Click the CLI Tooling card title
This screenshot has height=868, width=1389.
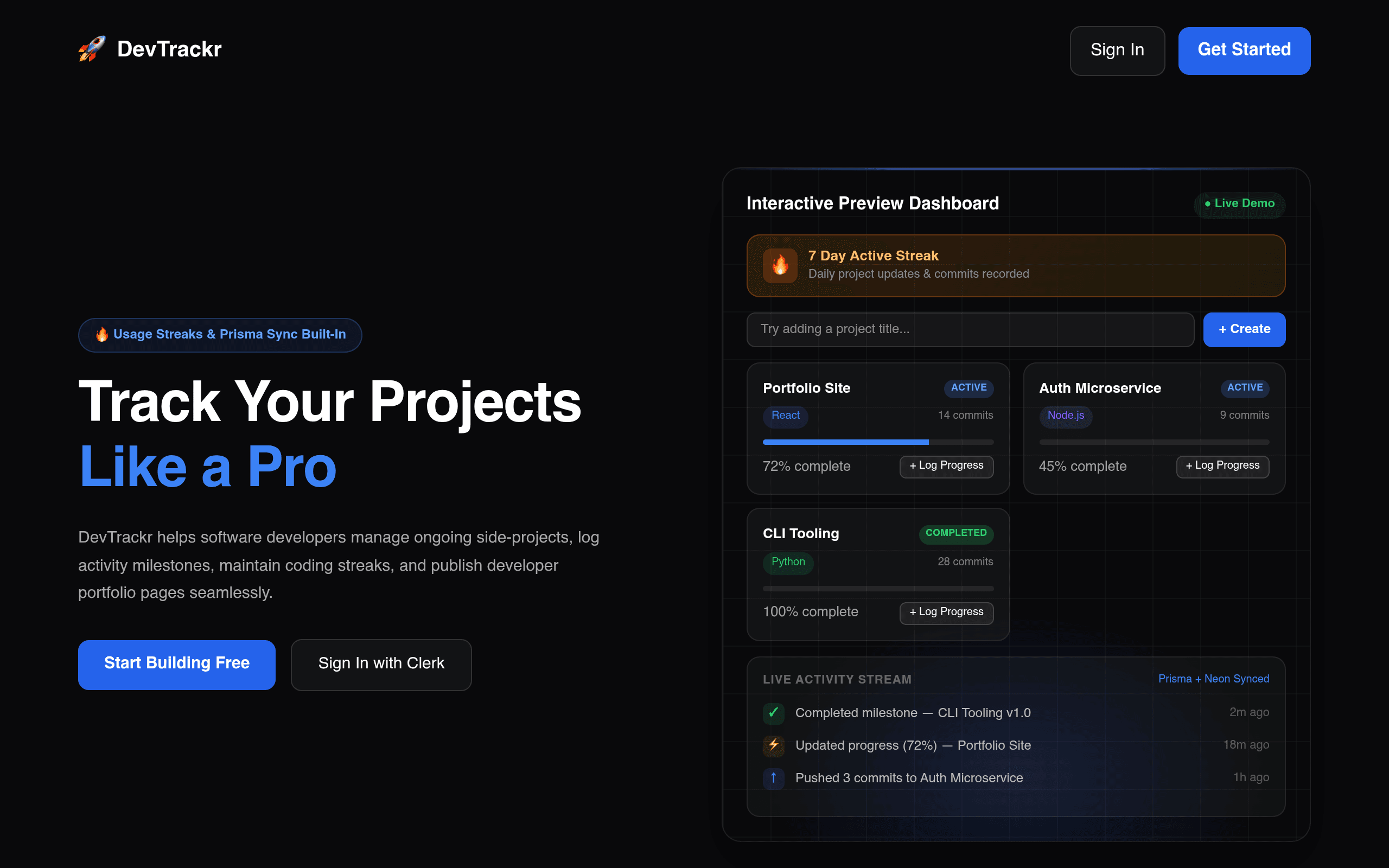tap(801, 534)
